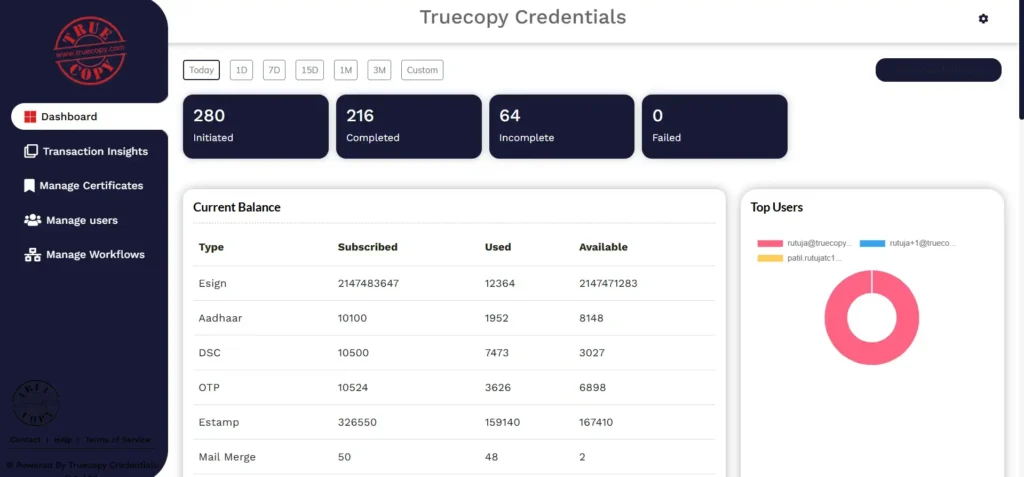Image resolution: width=1024 pixels, height=477 pixels.
Task: Select the 64 Incomplete stat card
Action: pyautogui.click(x=562, y=126)
